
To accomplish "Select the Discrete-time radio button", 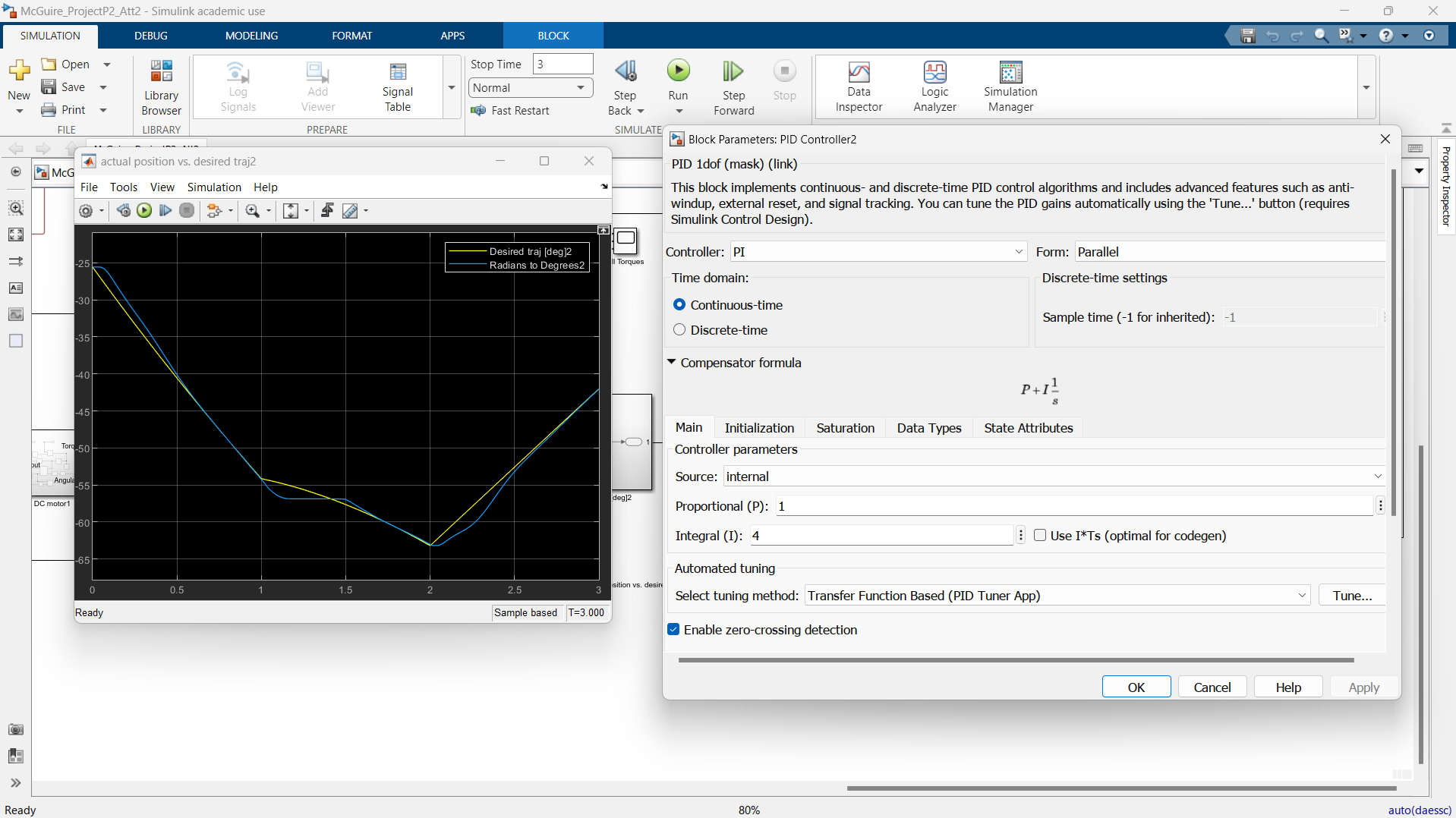I will pos(679,329).
